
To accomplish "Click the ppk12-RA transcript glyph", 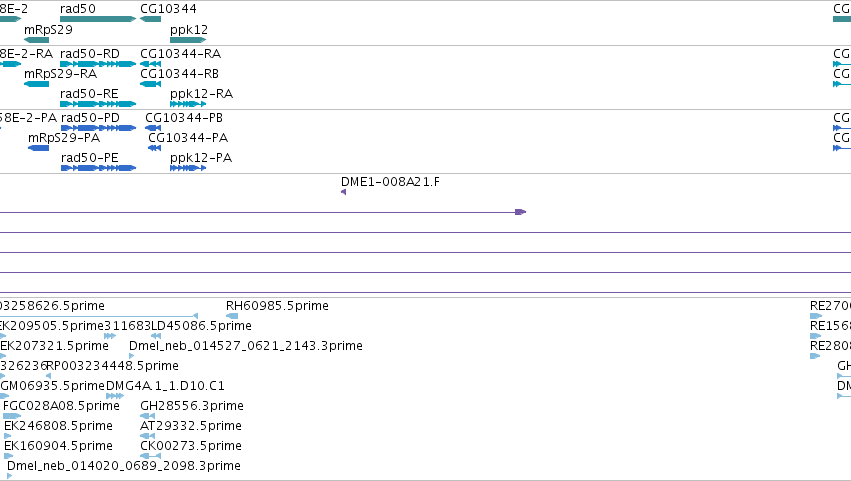I will (188, 104).
